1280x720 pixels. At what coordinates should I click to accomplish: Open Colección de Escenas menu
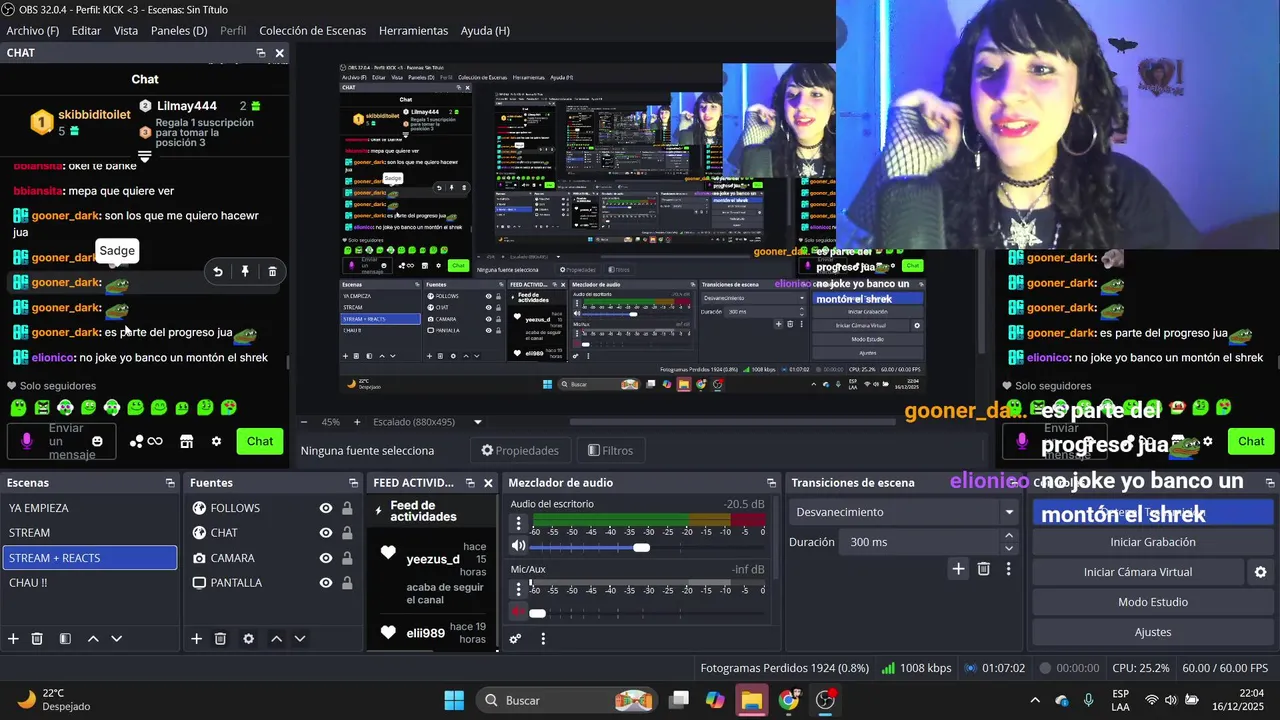312,31
